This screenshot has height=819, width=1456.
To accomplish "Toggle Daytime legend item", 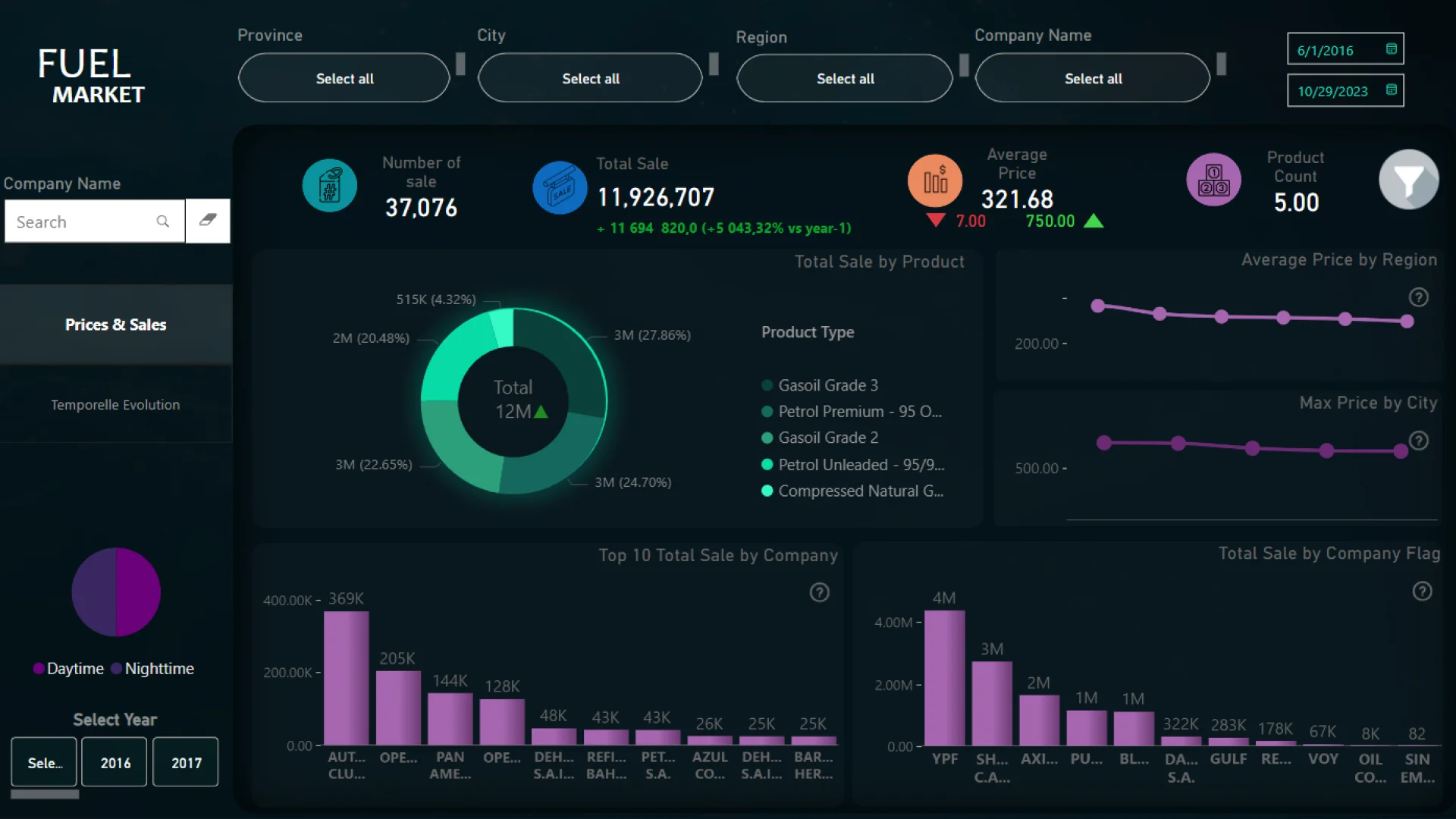I will 68,669.
